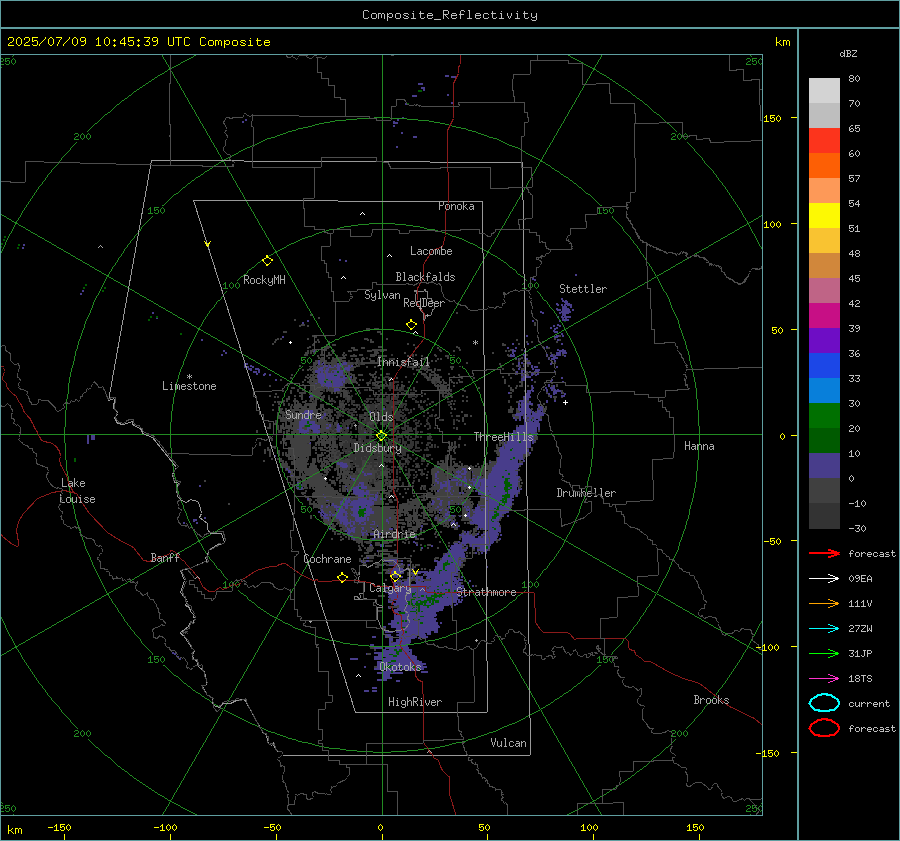Image resolution: width=900 pixels, height=841 pixels.
Task: Click the -150 tick on bottom km axis
Action: [x=59, y=827]
